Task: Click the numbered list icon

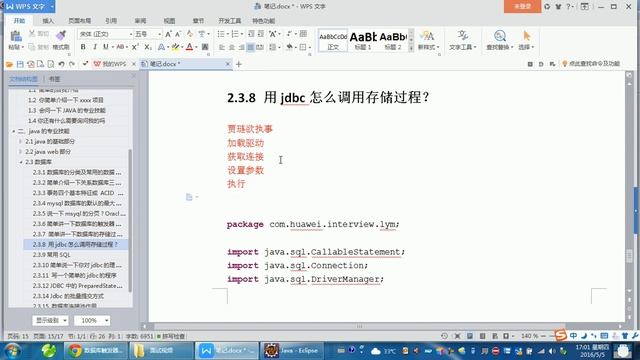Action: coord(235,34)
